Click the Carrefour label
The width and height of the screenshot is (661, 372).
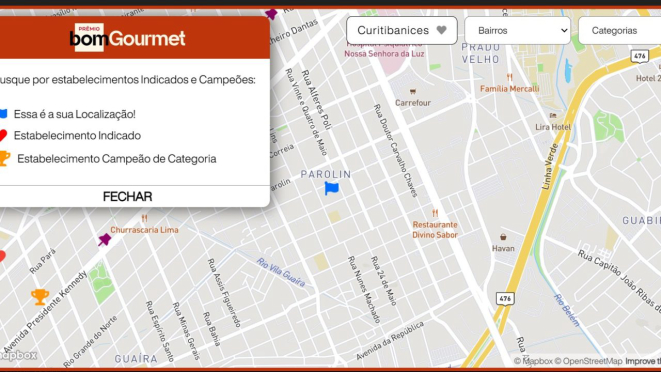[x=413, y=103]
